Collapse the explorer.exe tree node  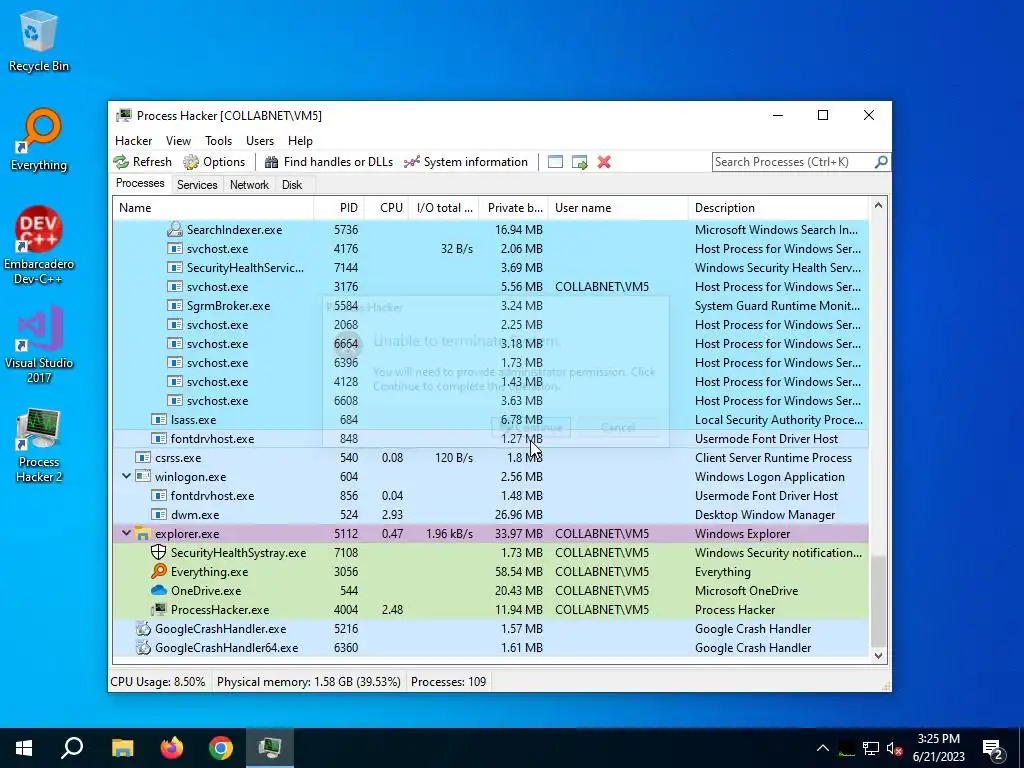click(x=126, y=533)
